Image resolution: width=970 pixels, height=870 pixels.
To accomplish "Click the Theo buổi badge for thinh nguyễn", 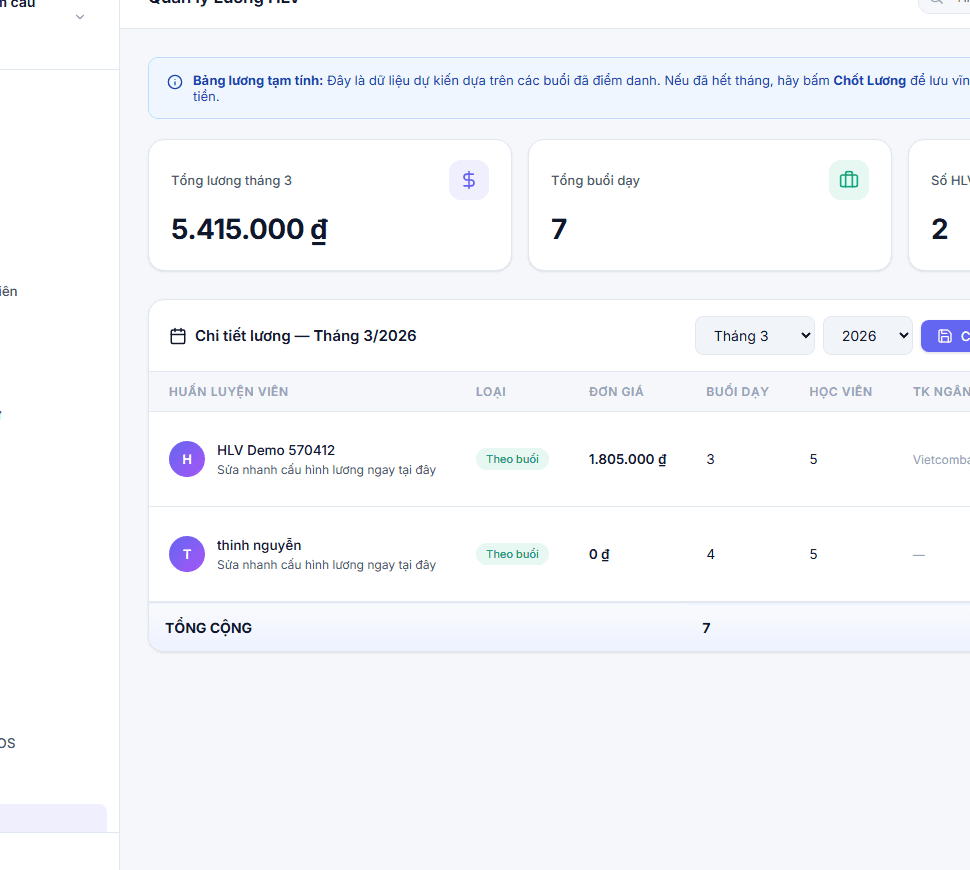I will pos(512,554).
